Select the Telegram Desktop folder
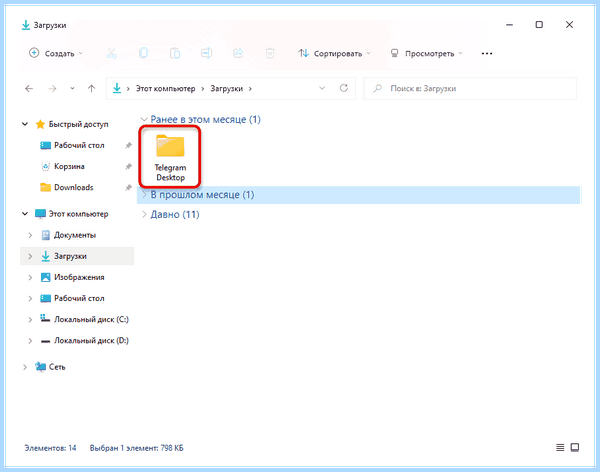Screen dimensions: 600x472 (x=170, y=157)
